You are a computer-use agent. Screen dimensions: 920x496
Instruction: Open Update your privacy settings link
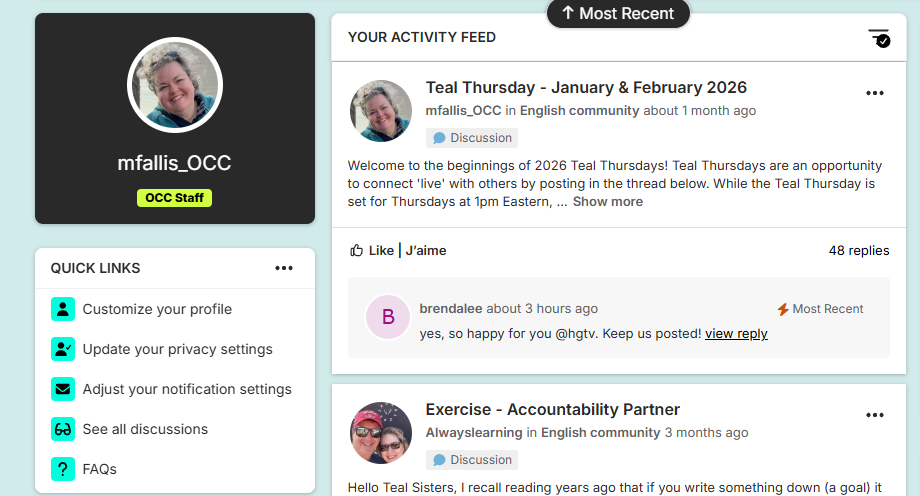[177, 349]
